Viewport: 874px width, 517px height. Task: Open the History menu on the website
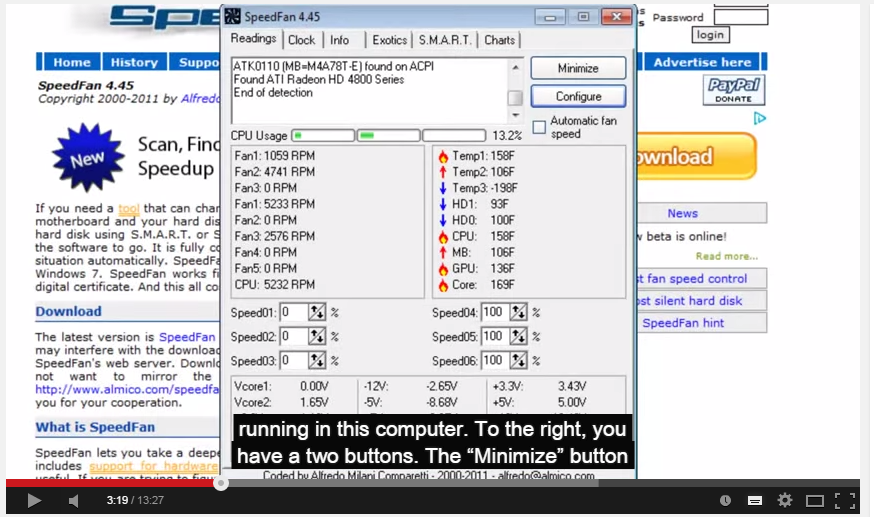pos(134,62)
